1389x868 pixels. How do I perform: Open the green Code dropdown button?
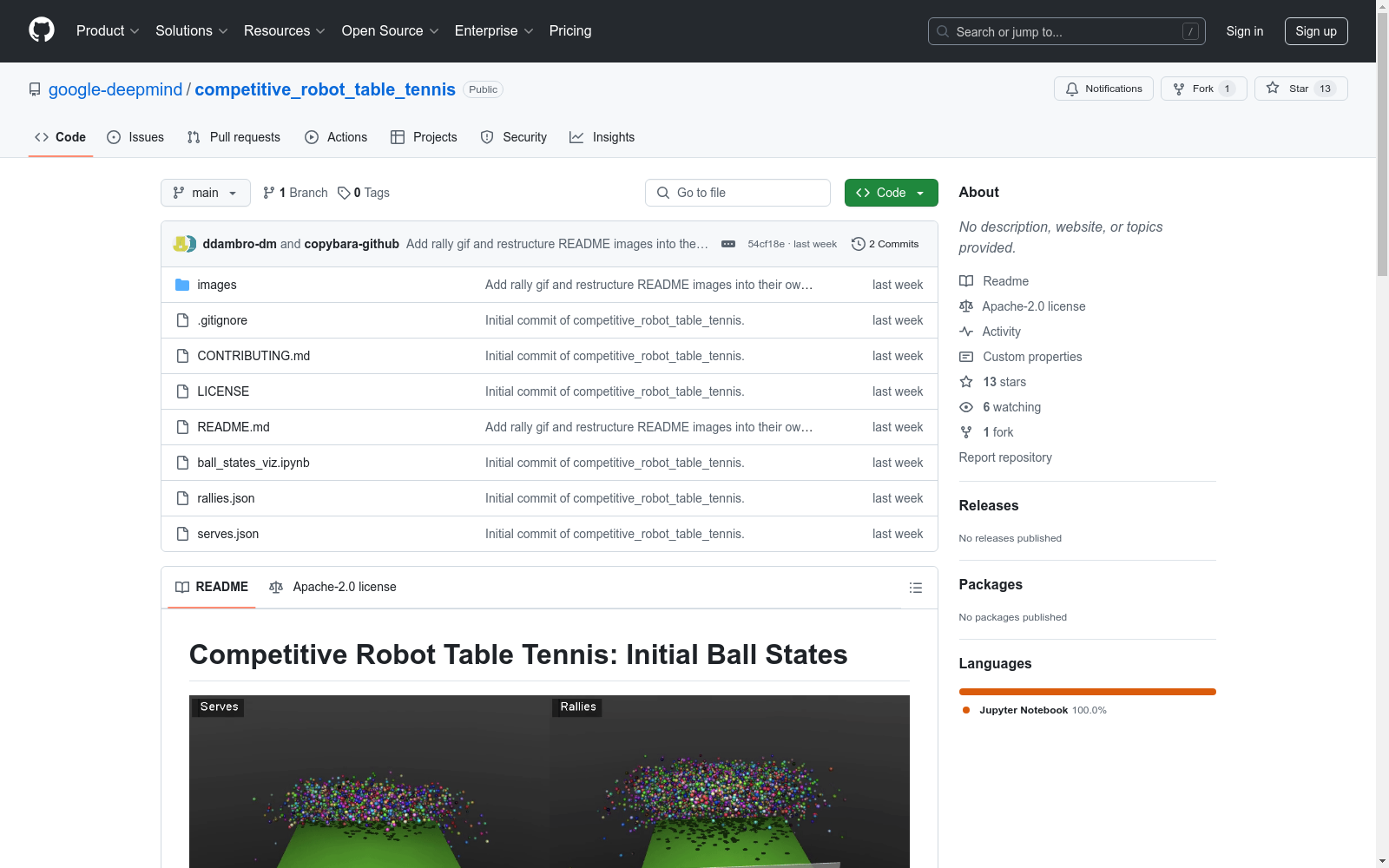click(891, 193)
